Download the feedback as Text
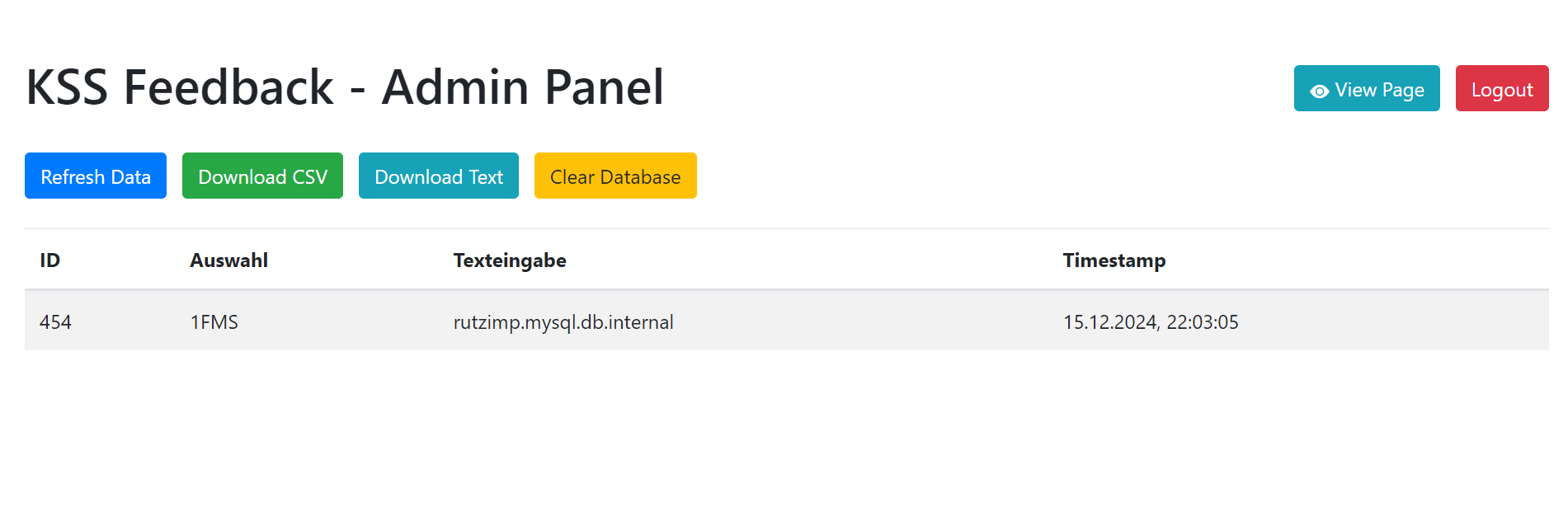 [439, 176]
